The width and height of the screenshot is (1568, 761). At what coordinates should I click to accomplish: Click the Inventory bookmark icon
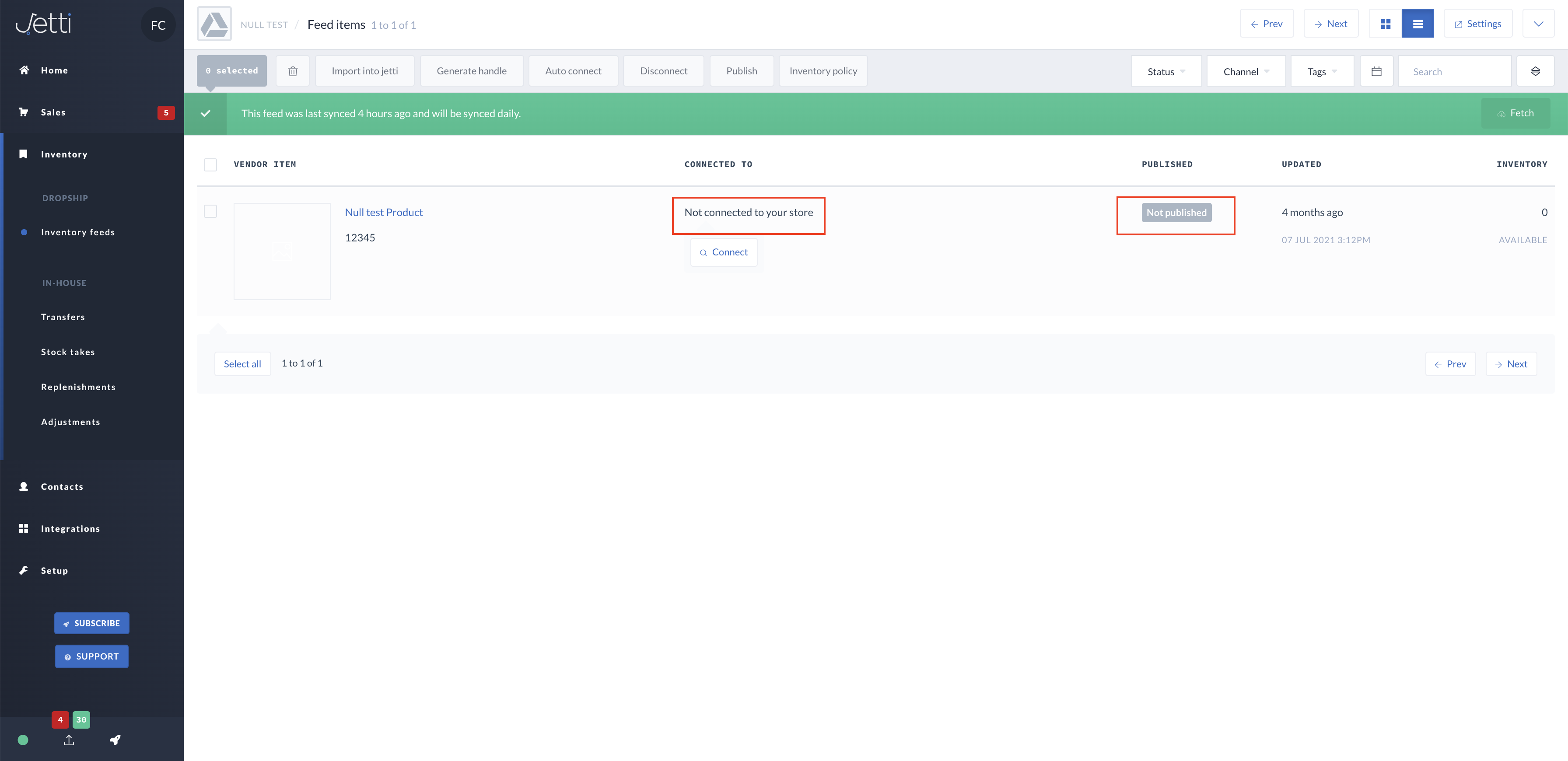(x=24, y=154)
